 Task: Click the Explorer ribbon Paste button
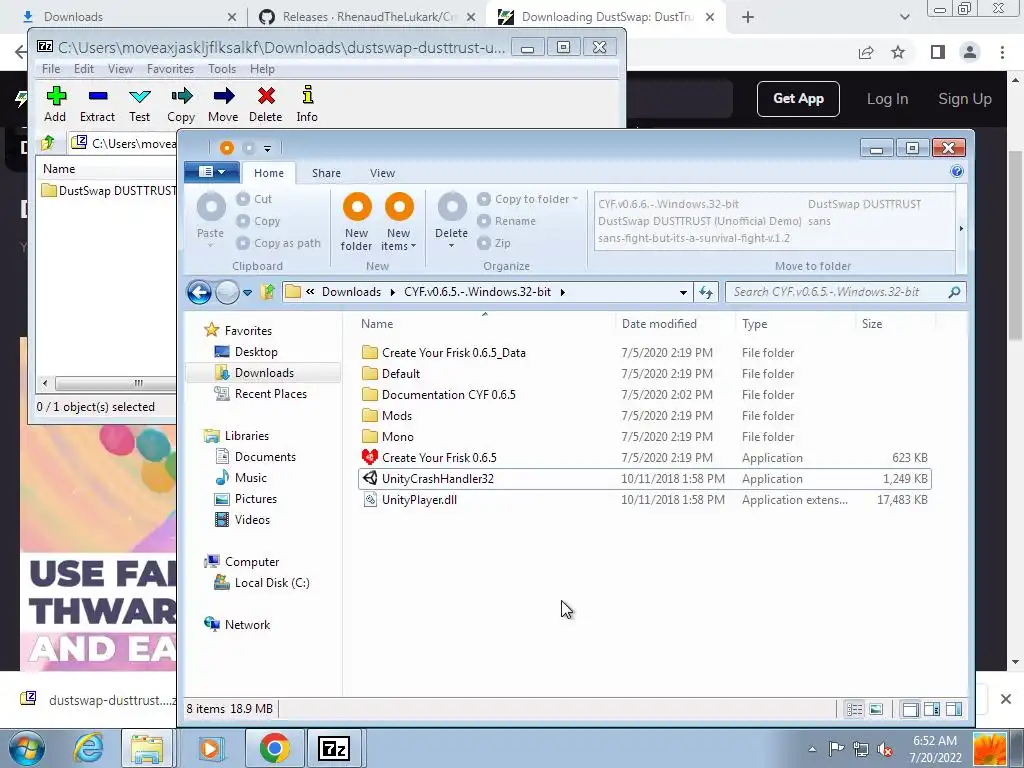210,221
